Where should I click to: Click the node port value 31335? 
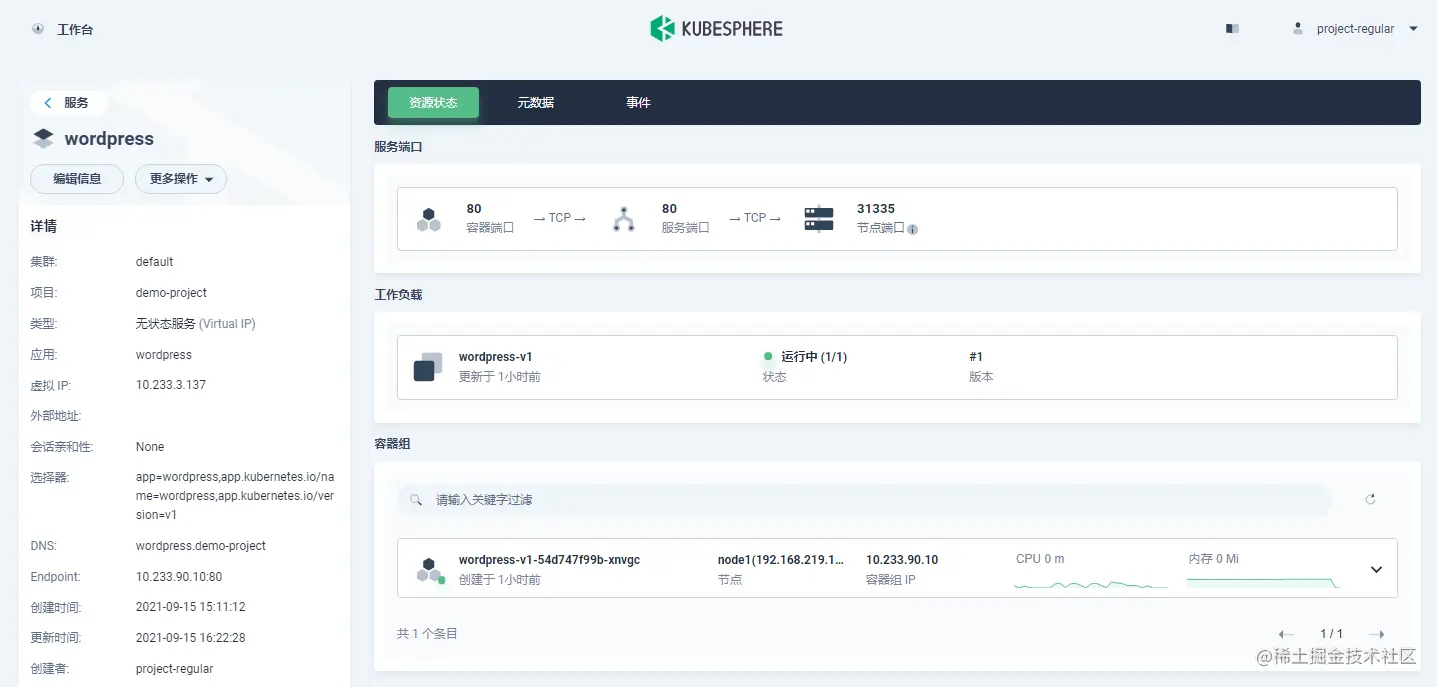[x=876, y=209]
